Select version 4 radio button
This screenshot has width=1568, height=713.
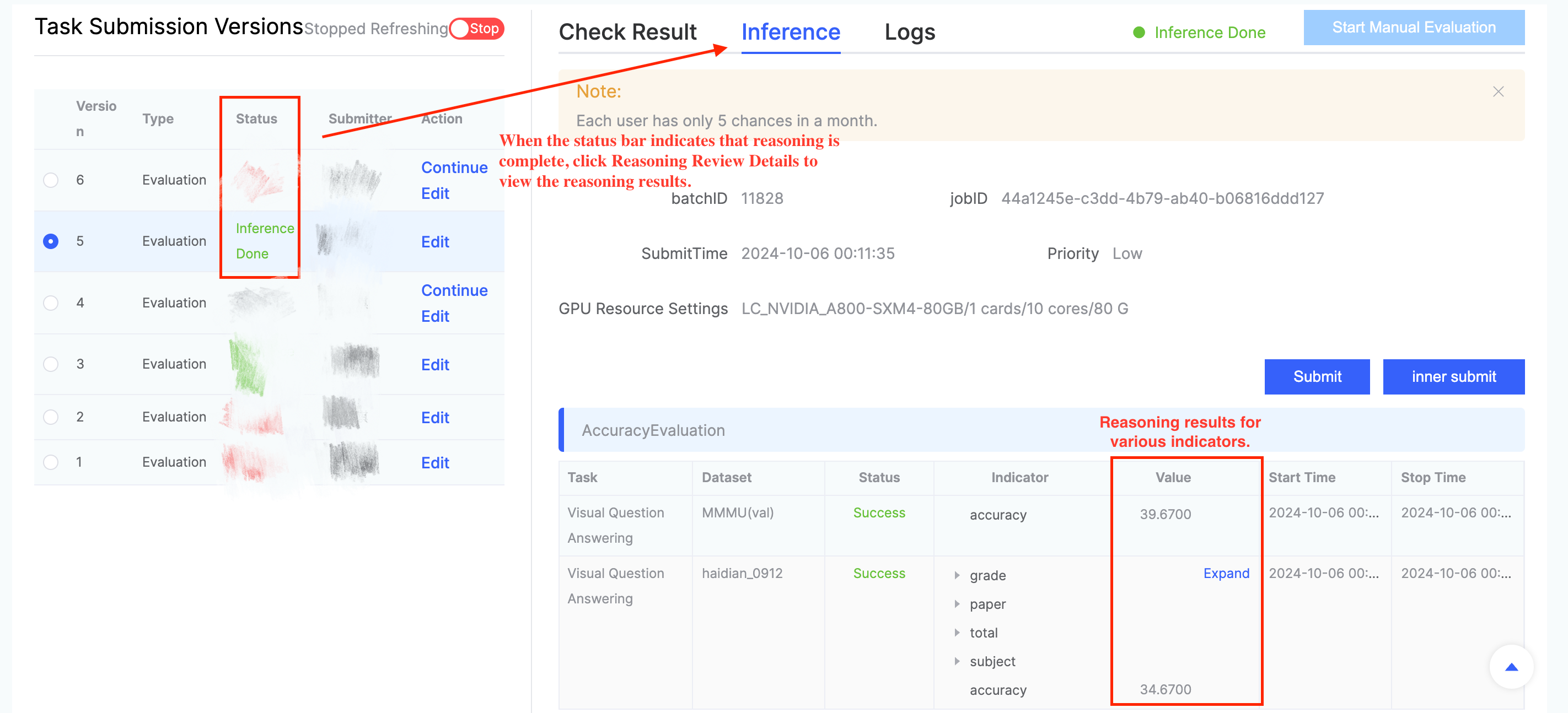pyautogui.click(x=51, y=303)
